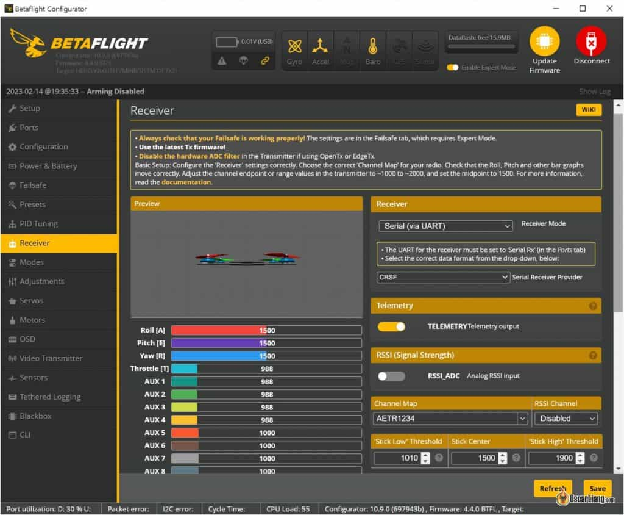Click the Sensors sidebar icon
The image size is (624, 515).
click(x=12, y=378)
